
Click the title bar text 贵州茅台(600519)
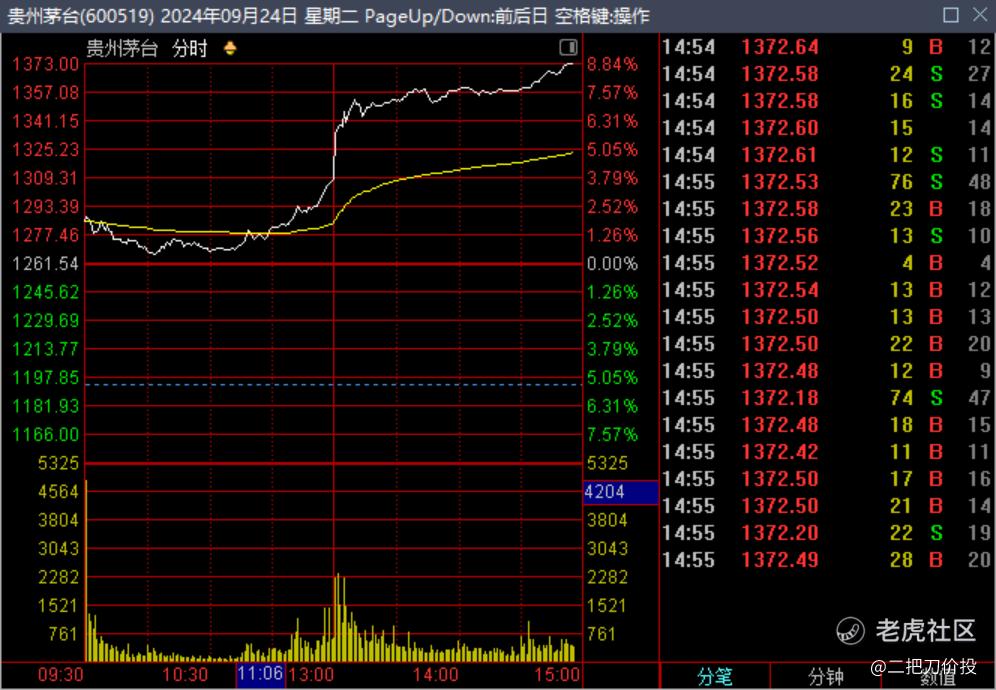[x=81, y=15]
